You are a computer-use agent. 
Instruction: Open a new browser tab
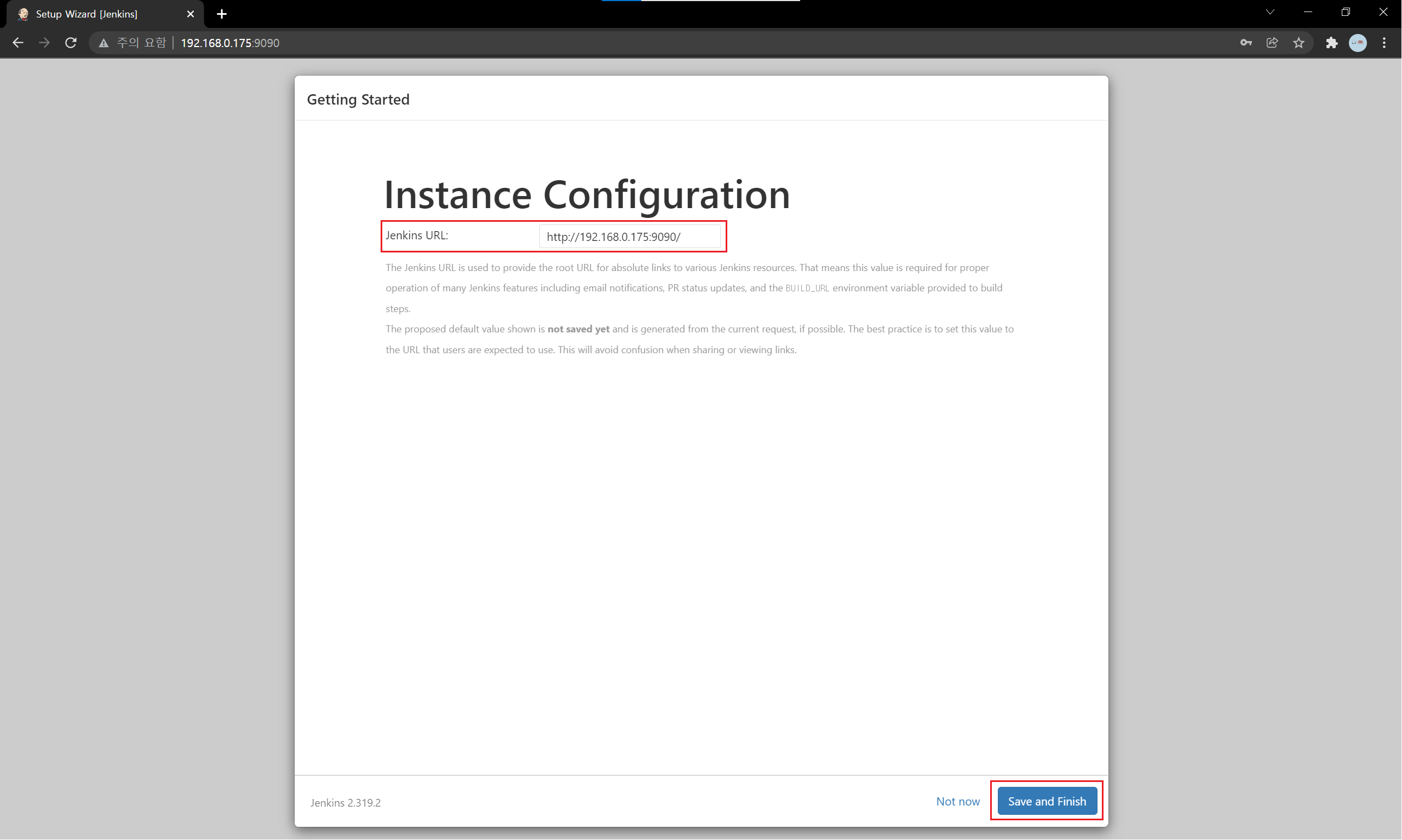point(221,14)
